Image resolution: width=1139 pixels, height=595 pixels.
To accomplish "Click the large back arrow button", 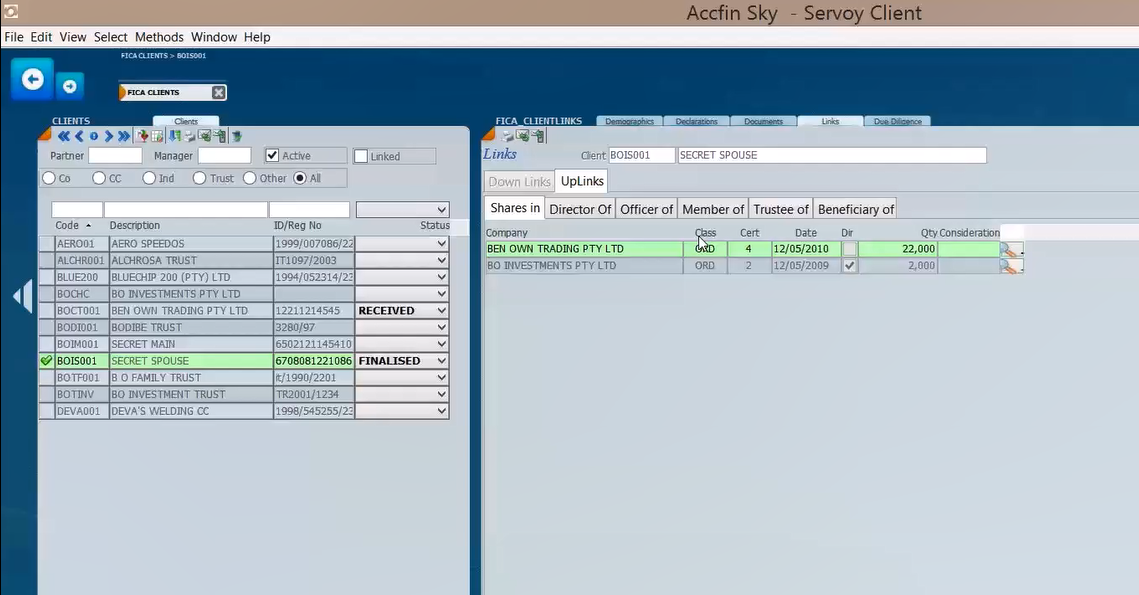I will (x=32, y=79).
